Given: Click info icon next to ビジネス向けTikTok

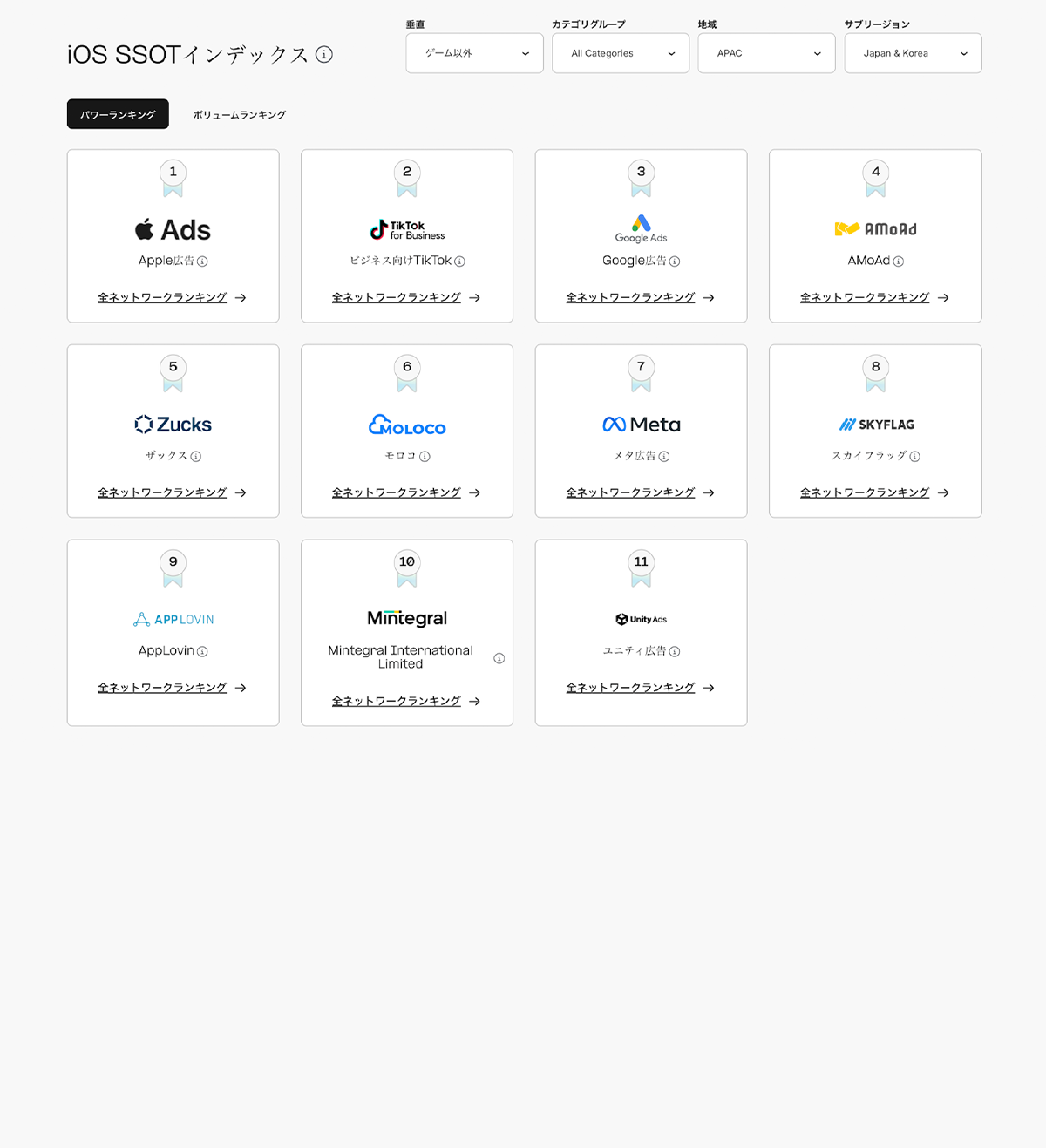Looking at the screenshot, I should 459,262.
